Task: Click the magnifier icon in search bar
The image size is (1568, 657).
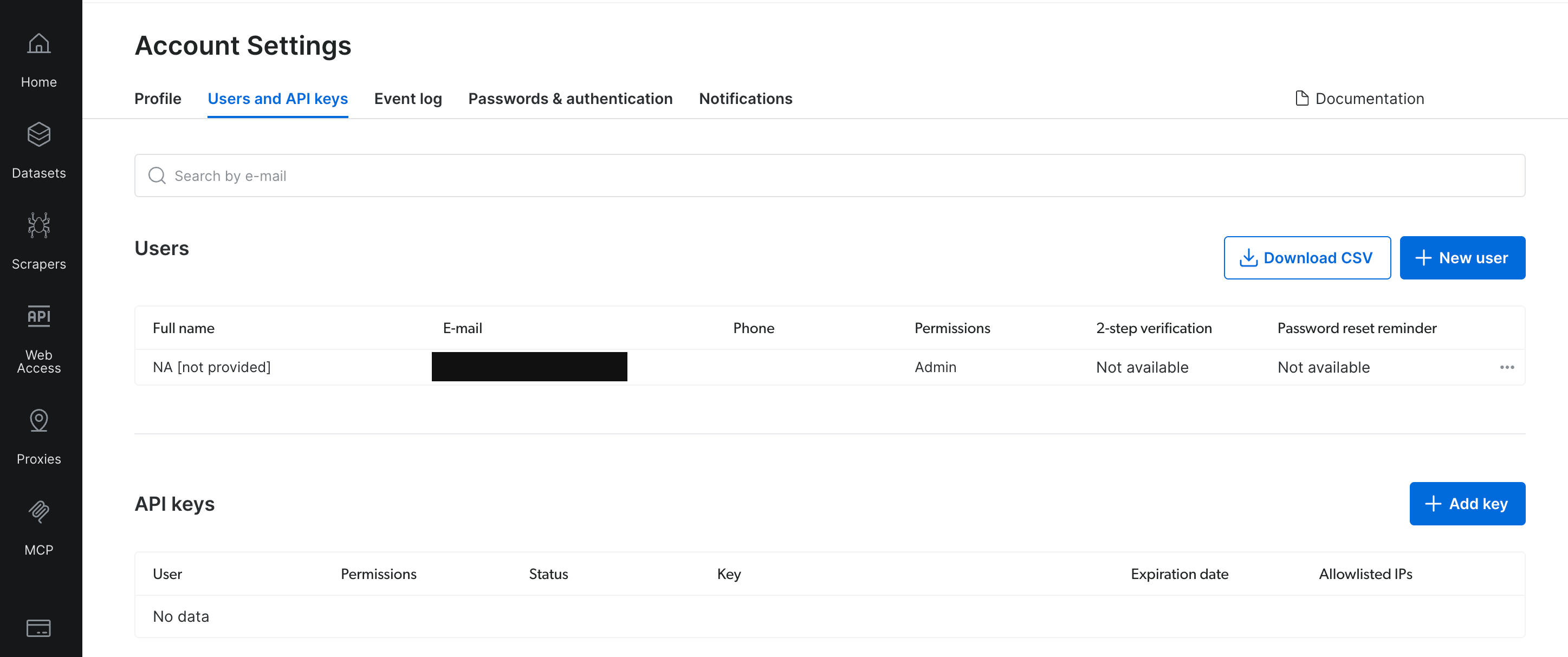Action: pos(157,175)
